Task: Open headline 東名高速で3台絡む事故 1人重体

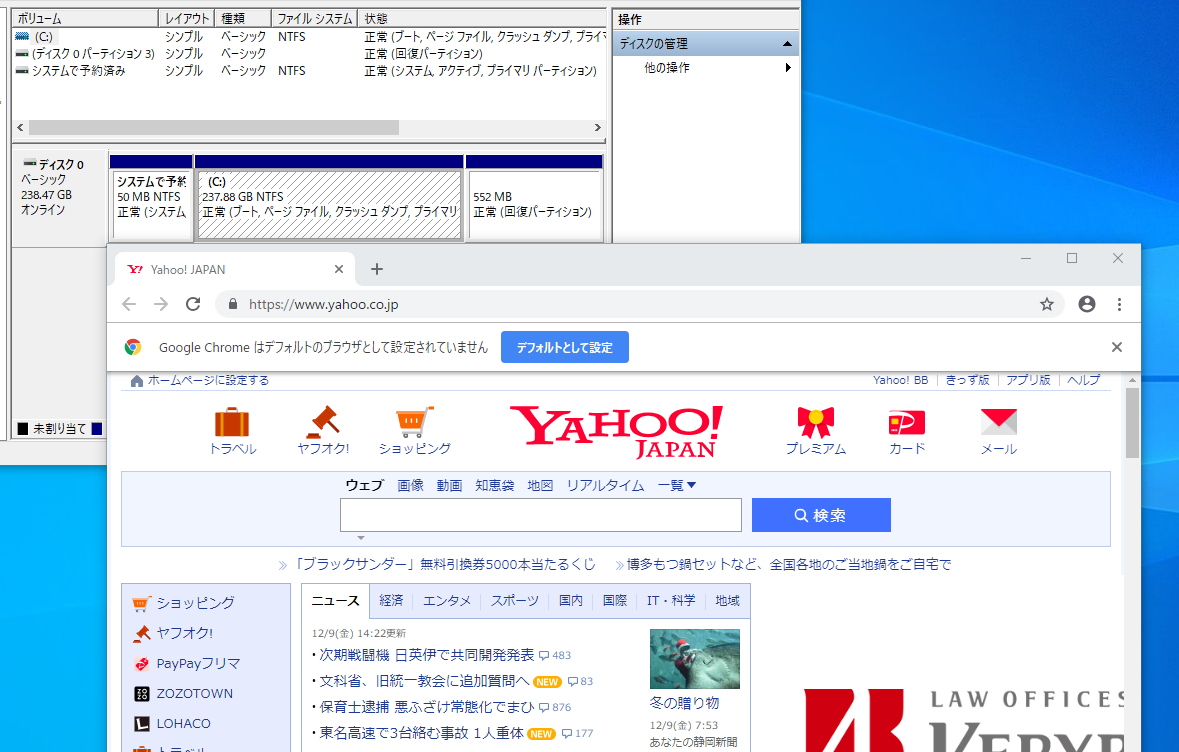Action: tap(421, 733)
